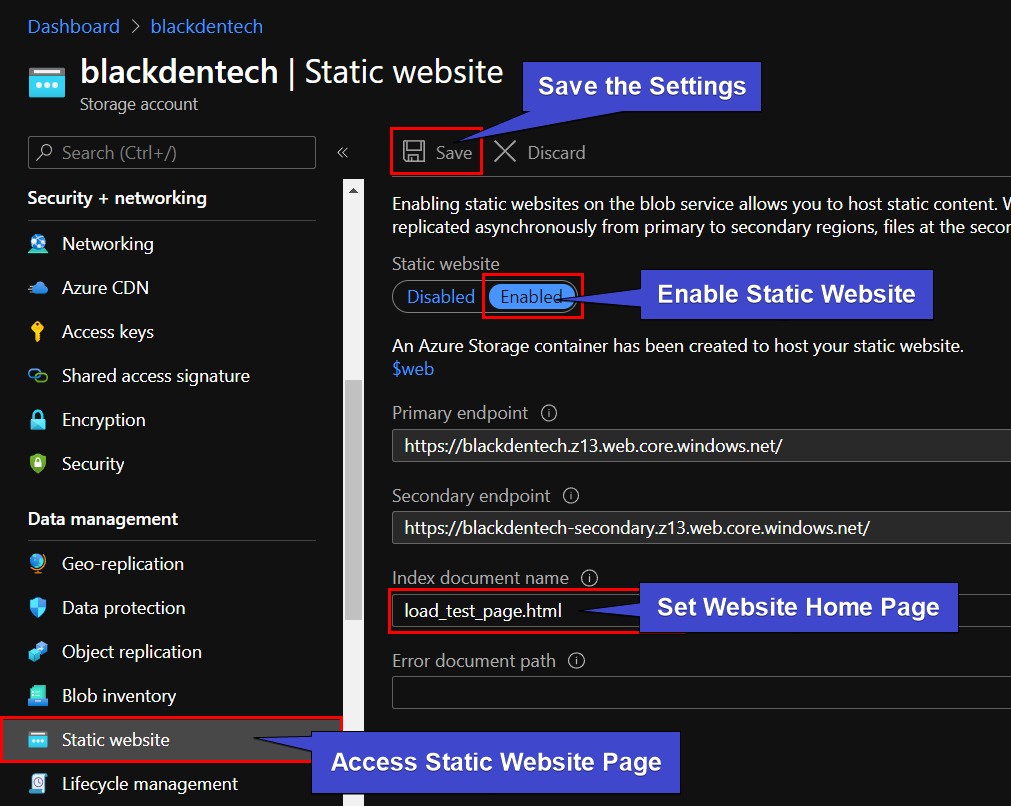Click the info icon next to Primary endpoint
The width and height of the screenshot is (1011, 806).
(x=549, y=413)
